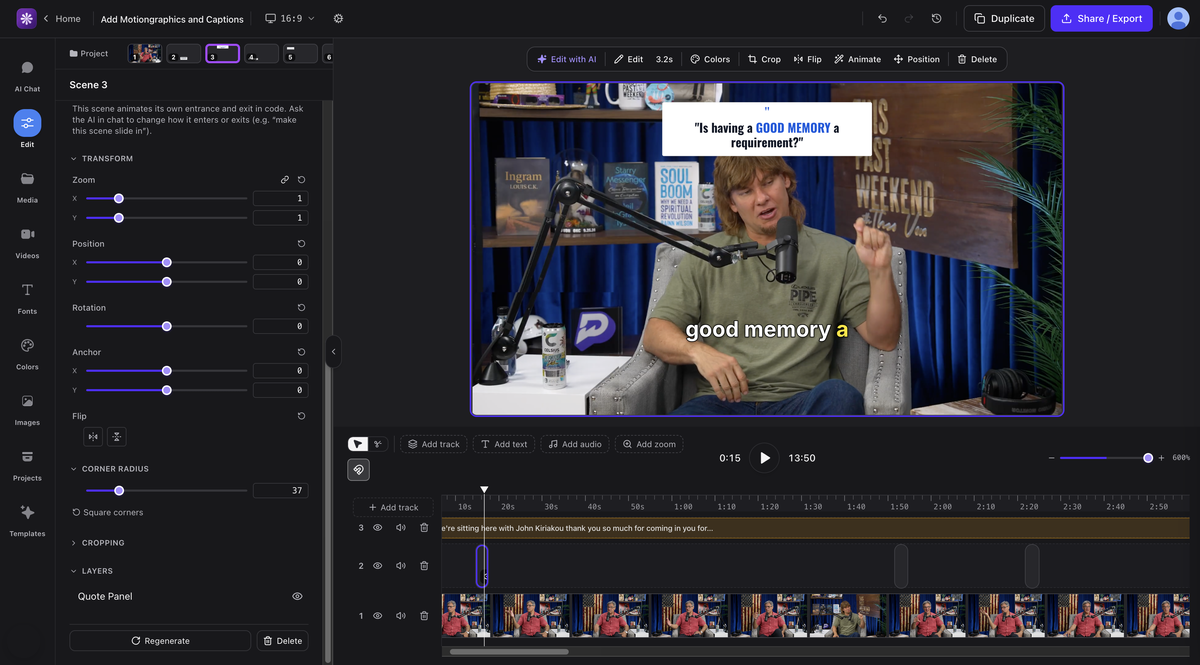Flip the scene horizontally
The height and width of the screenshot is (665, 1200).
coord(93,437)
